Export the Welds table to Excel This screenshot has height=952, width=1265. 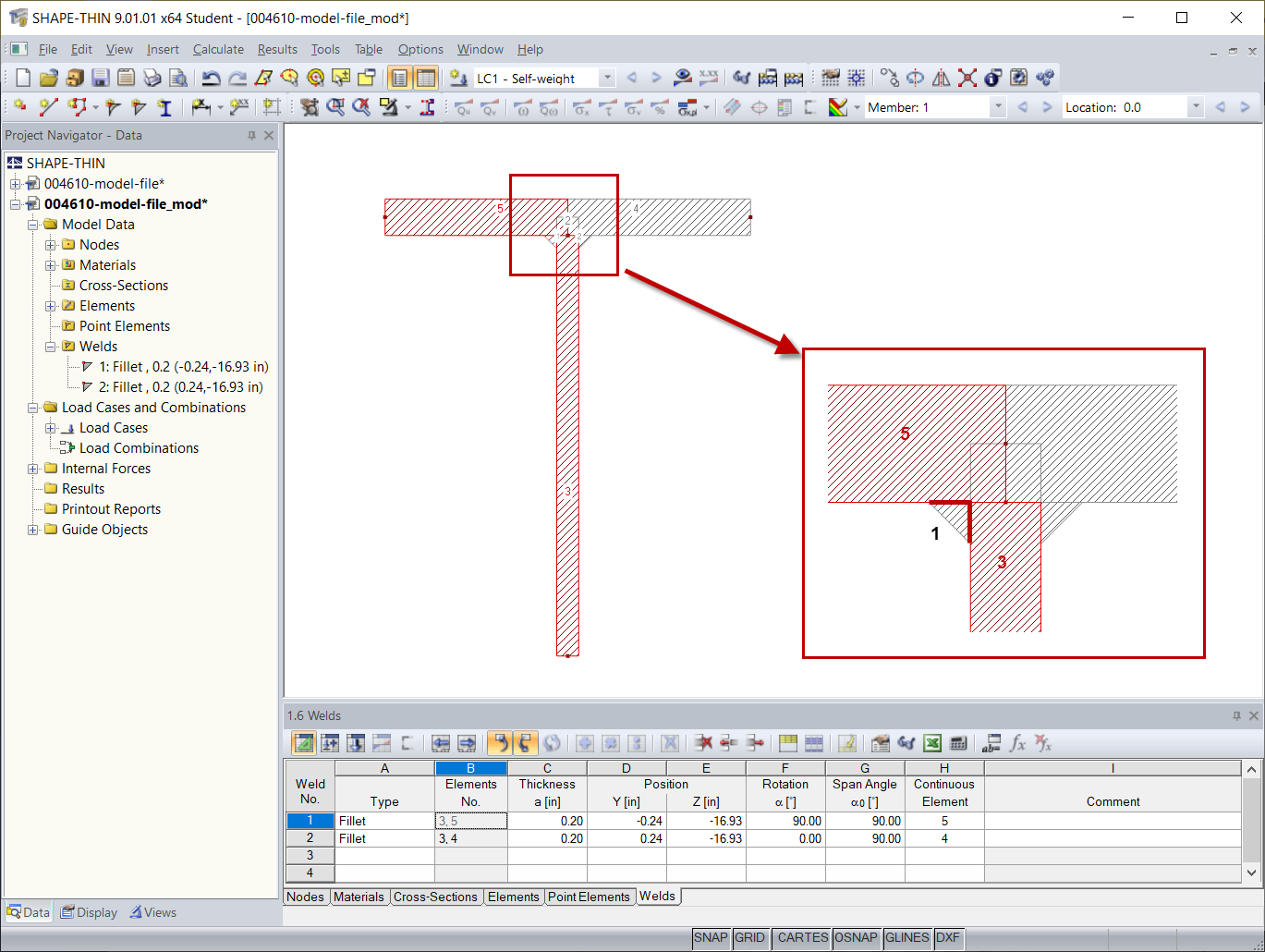(932, 742)
